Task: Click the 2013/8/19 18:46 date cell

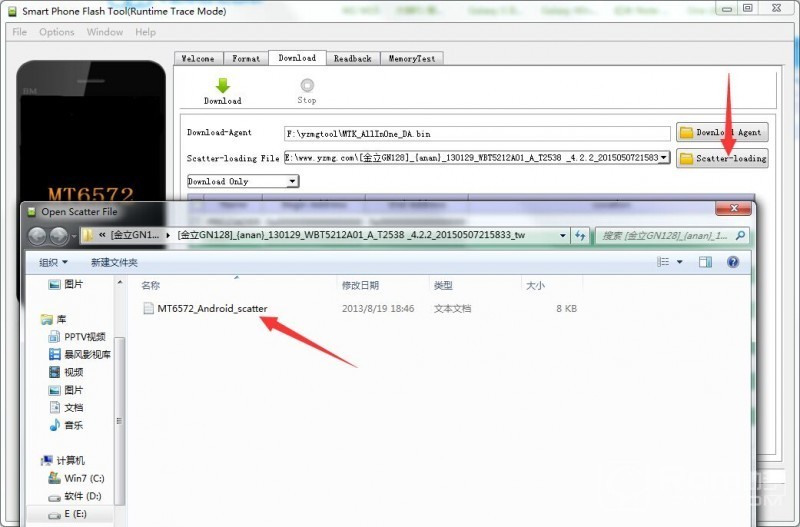Action: pyautogui.click(x=378, y=308)
